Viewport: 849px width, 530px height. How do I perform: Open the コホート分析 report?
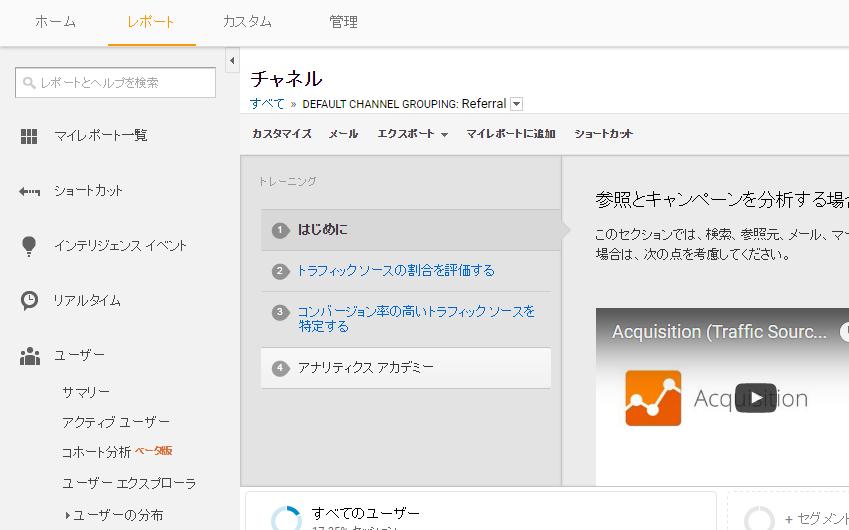[96, 452]
